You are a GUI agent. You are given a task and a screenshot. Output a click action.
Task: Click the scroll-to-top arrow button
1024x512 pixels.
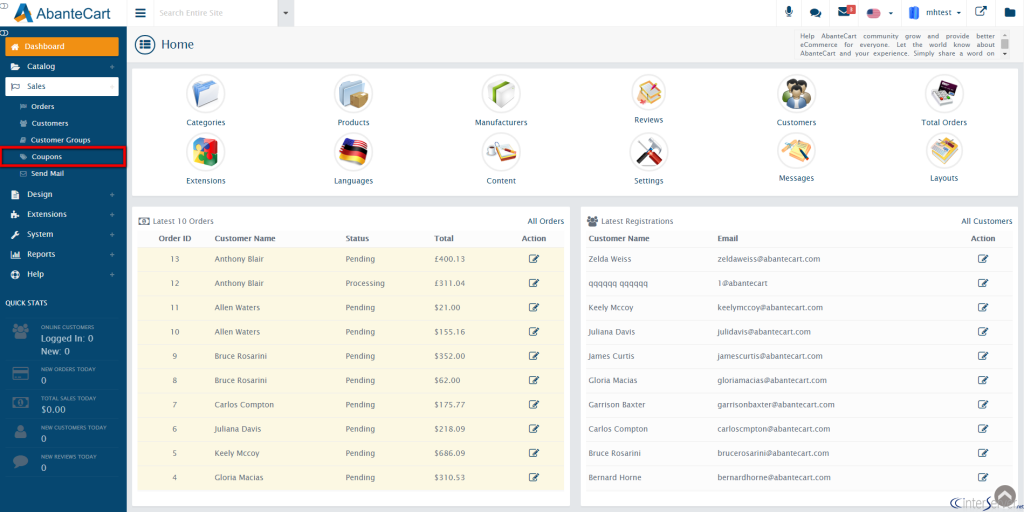1007,497
